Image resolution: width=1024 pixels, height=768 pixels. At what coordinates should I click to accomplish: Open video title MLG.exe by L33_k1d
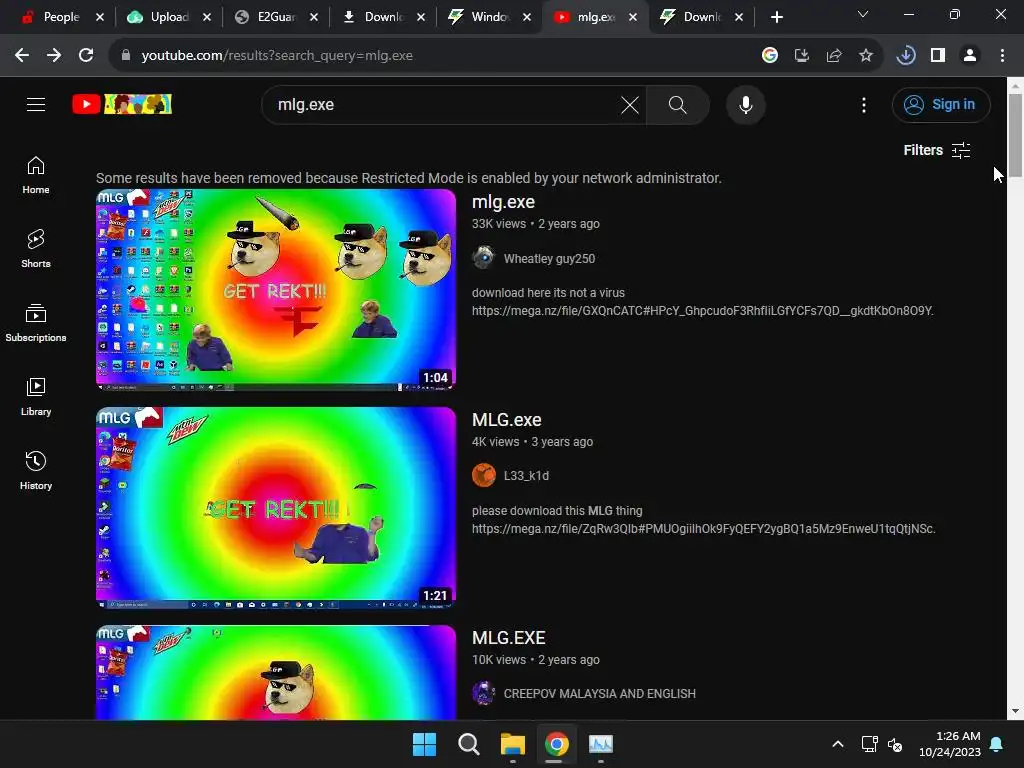pos(506,420)
